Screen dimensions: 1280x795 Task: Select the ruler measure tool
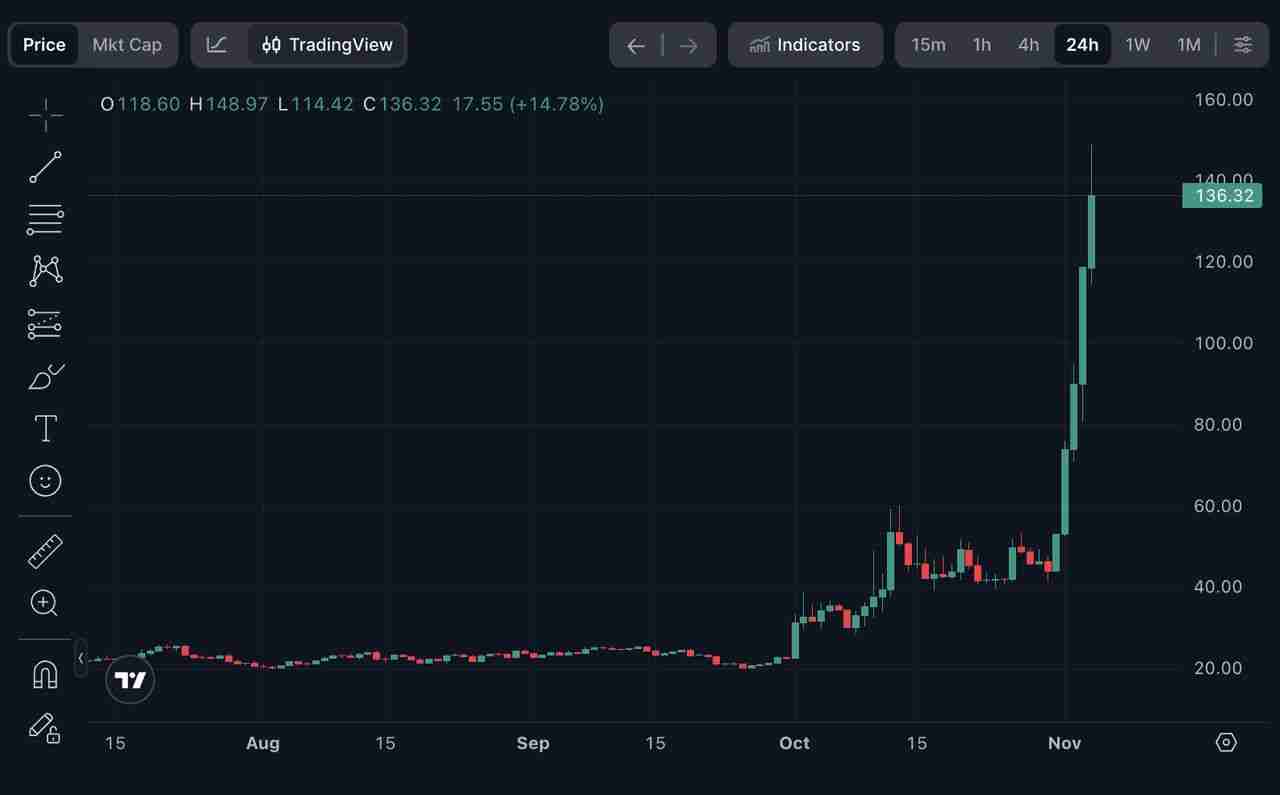(45, 551)
